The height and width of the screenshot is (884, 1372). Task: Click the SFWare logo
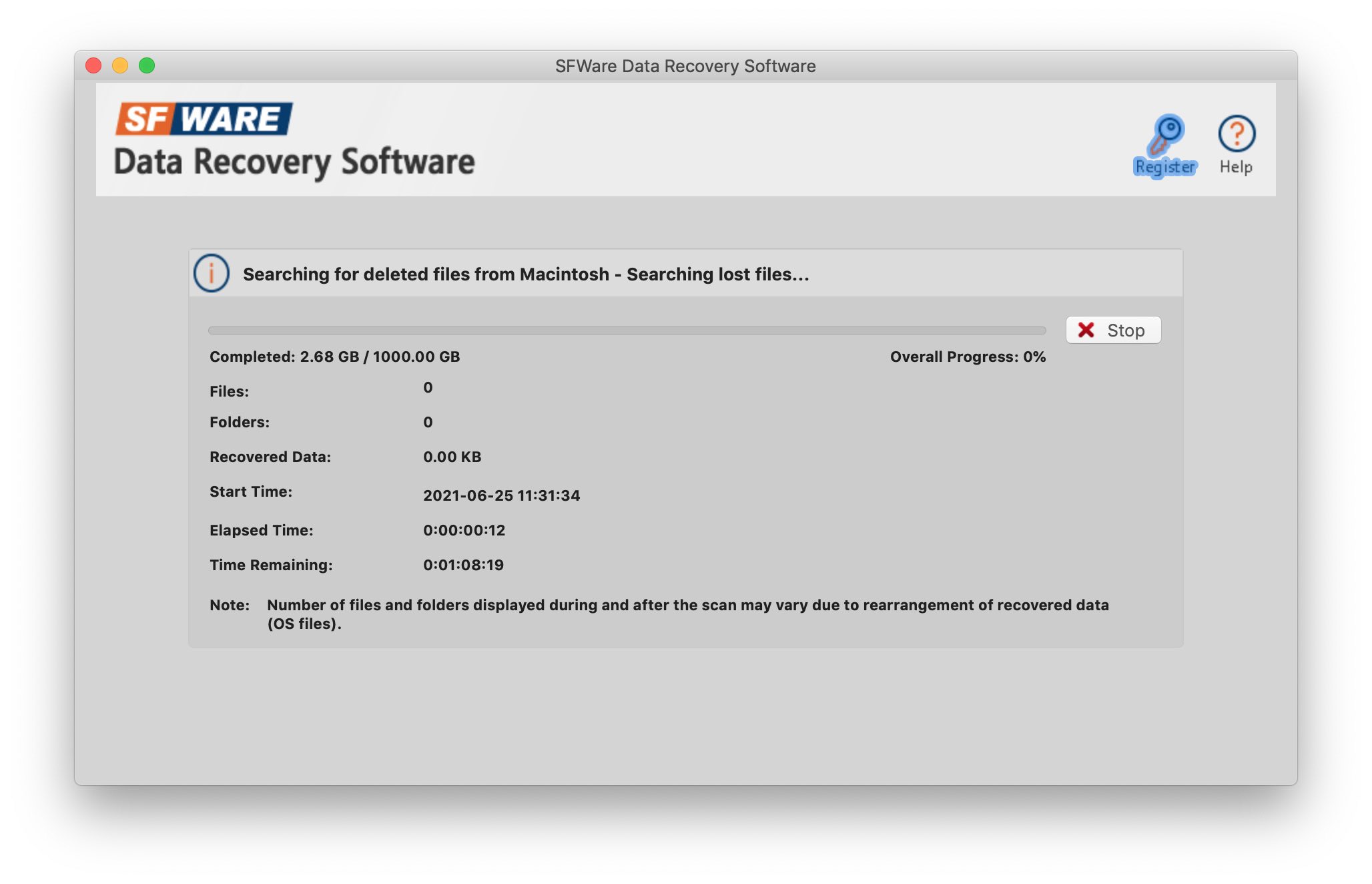(x=204, y=119)
